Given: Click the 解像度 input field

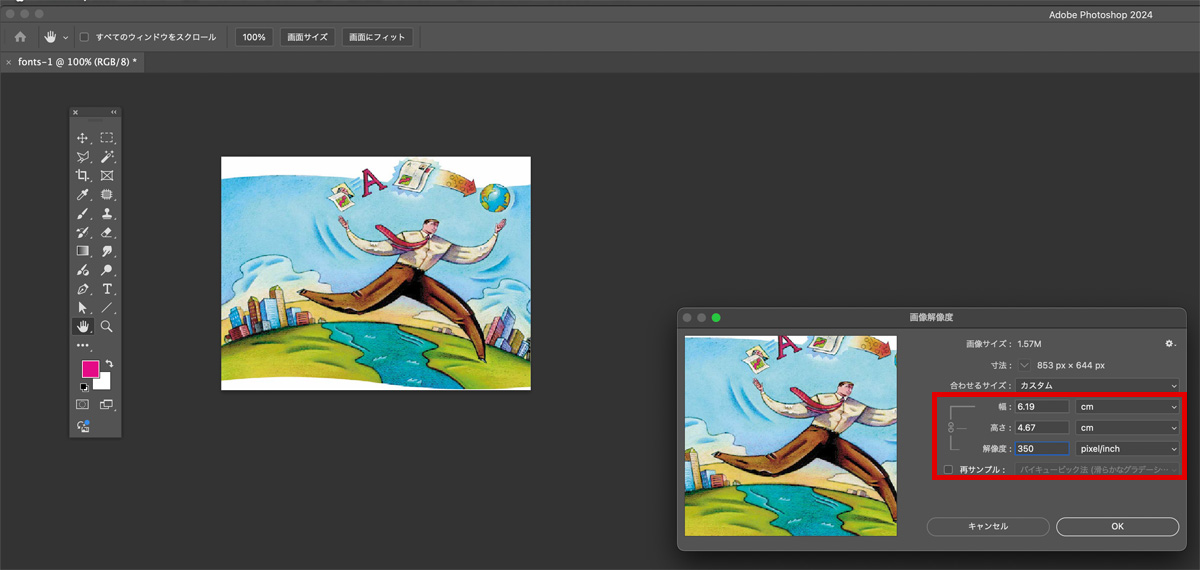Looking at the screenshot, I should tap(1042, 449).
